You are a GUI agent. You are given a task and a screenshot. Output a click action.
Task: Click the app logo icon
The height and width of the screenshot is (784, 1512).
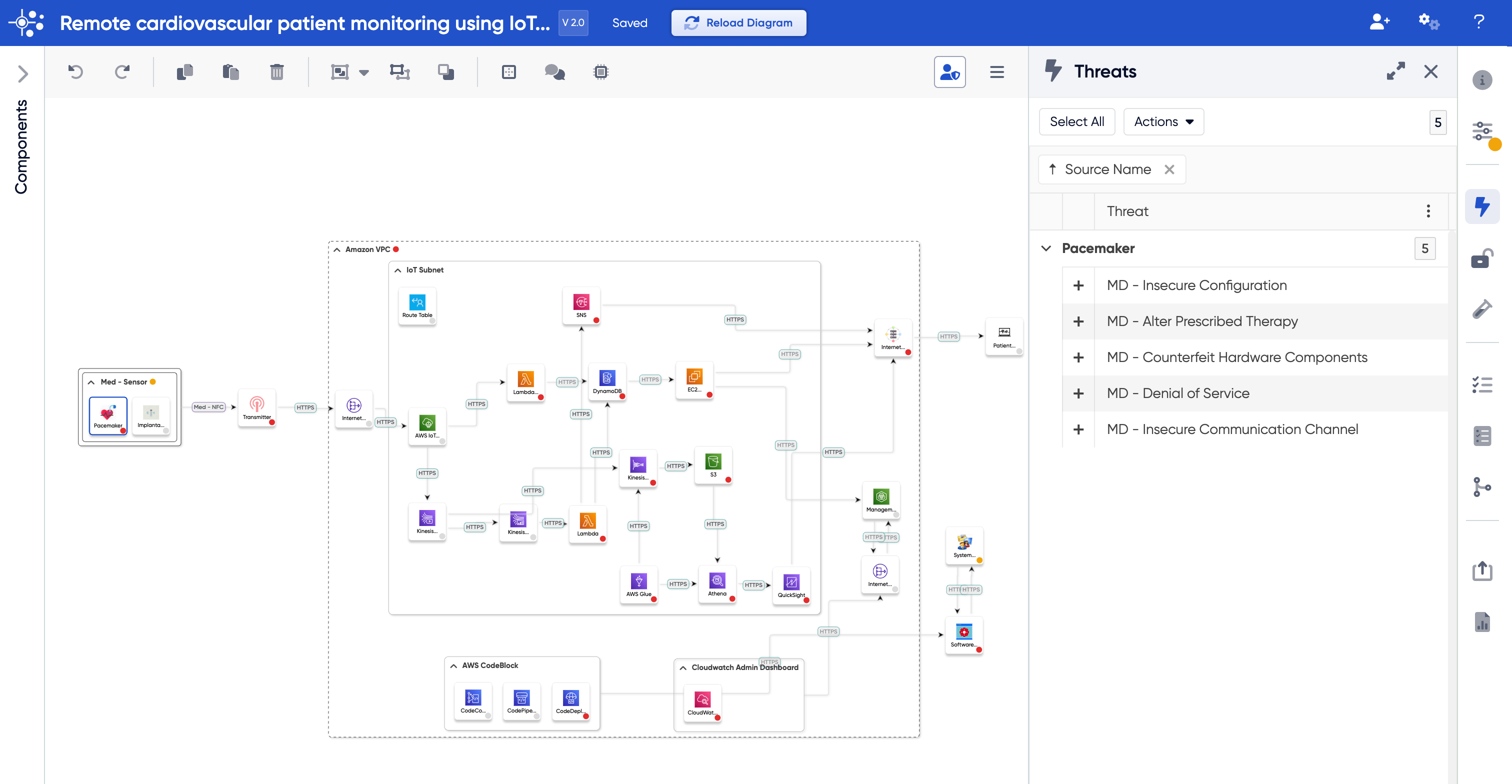[26, 23]
